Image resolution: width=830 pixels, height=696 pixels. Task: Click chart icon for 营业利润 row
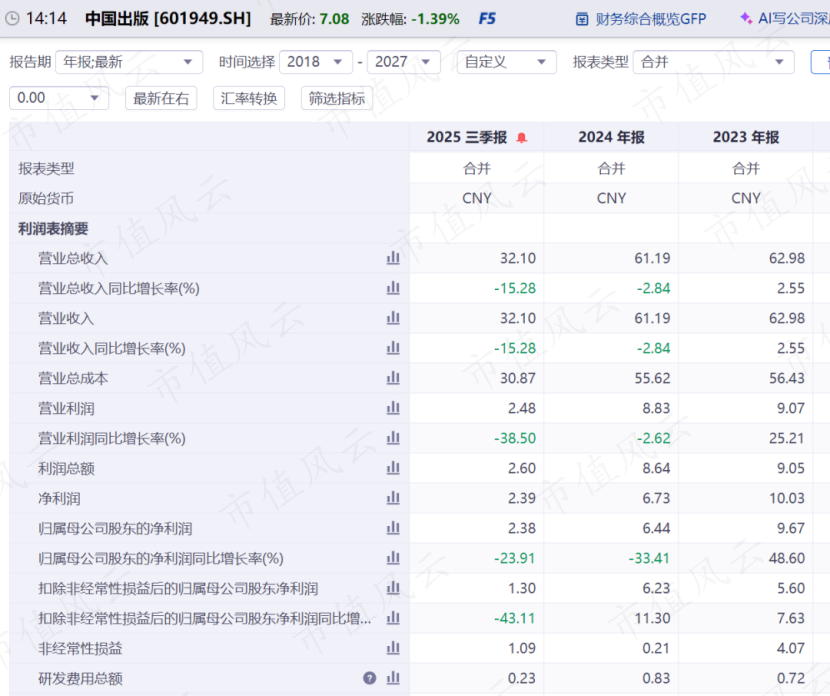tap(393, 408)
